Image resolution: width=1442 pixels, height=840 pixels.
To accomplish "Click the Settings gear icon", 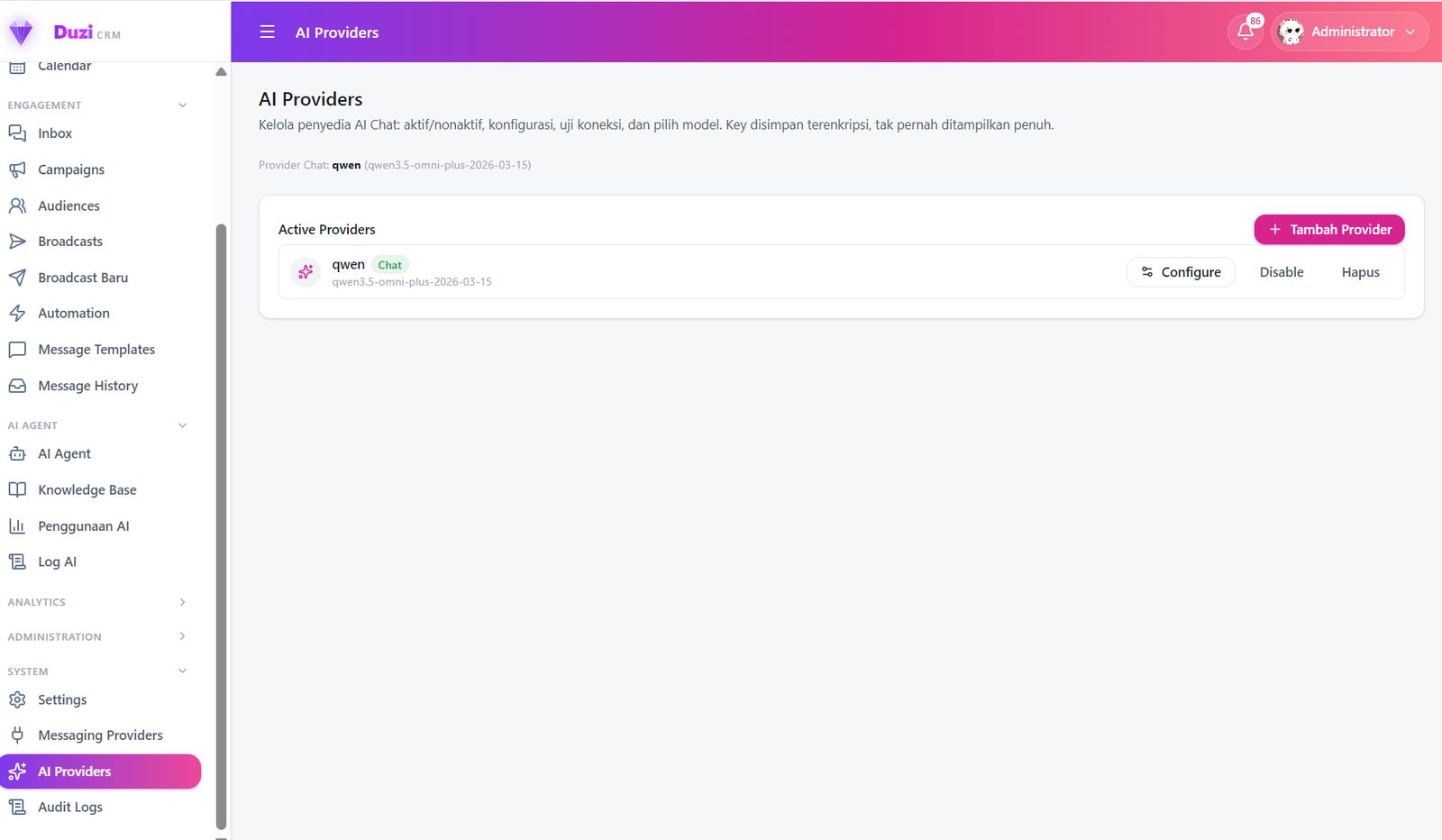I will tap(17, 699).
